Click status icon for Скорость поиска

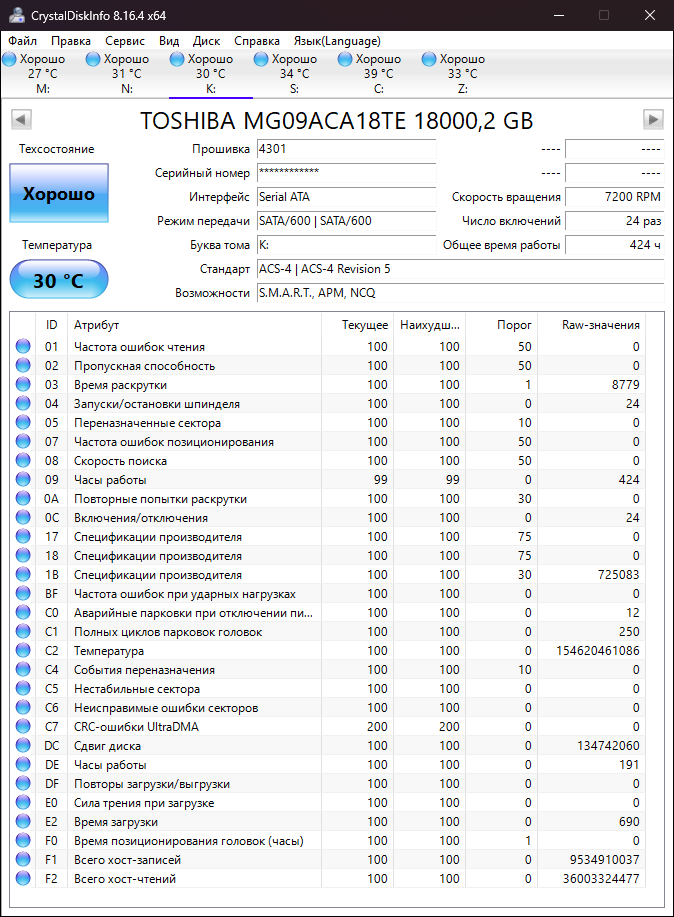click(x=23, y=460)
